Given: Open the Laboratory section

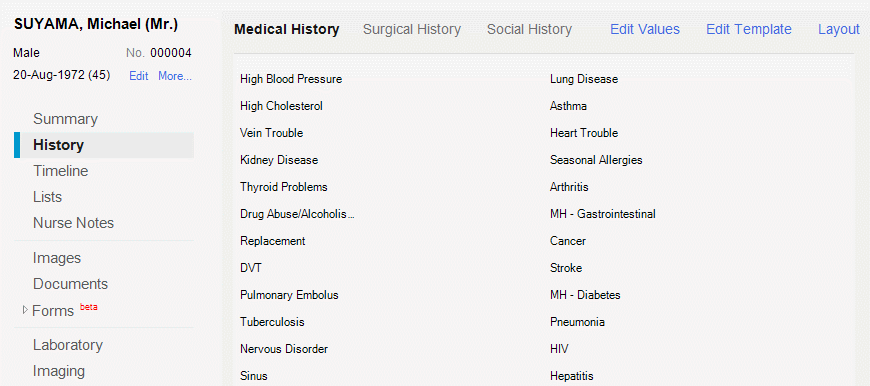Looking at the screenshot, I should pos(68,345).
